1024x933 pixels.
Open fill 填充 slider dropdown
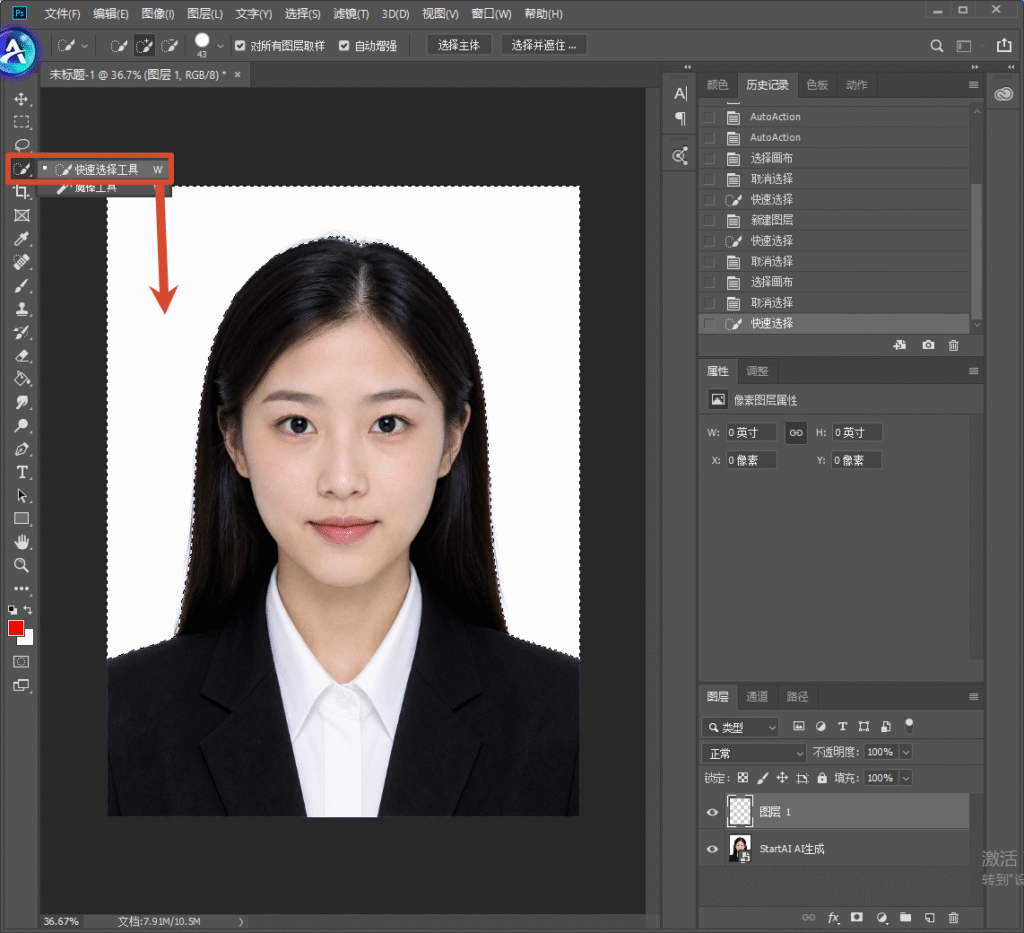[x=906, y=778]
